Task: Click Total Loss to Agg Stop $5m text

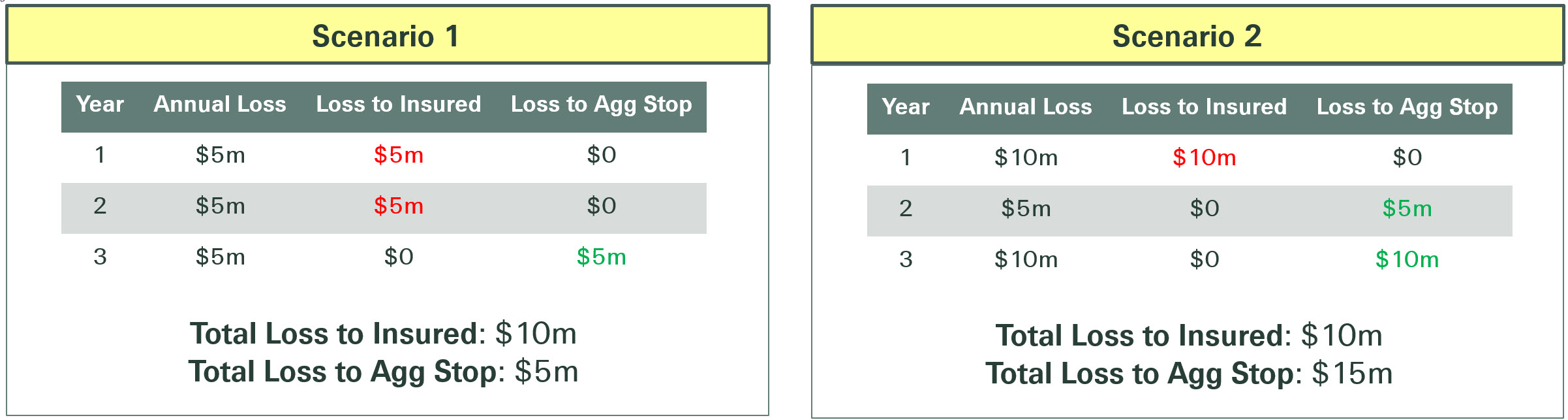Action: pos(384,372)
